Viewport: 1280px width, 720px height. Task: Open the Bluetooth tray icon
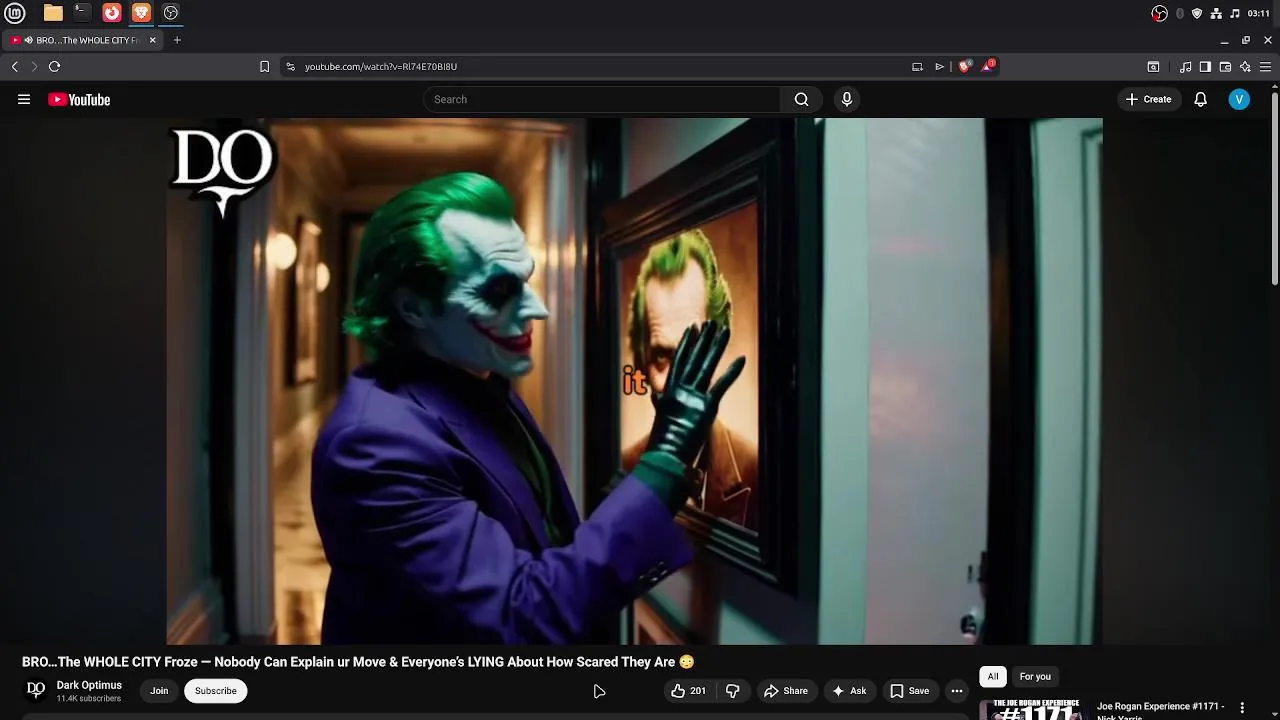click(1180, 13)
